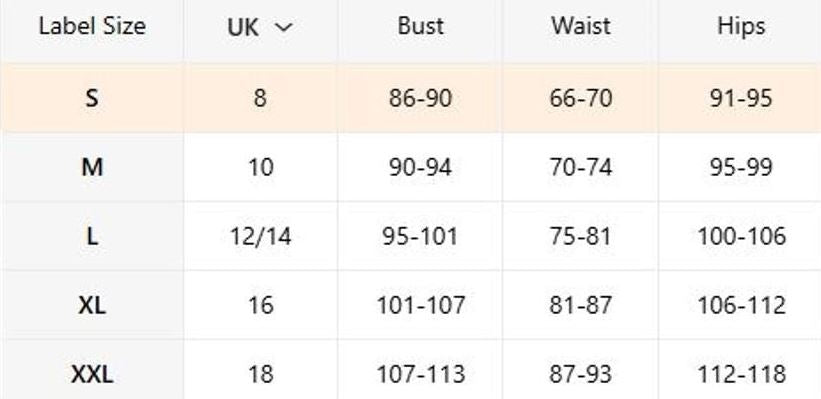This screenshot has width=821, height=399.
Task: Click the bust measurement 107-113 cell
Action: (420, 374)
